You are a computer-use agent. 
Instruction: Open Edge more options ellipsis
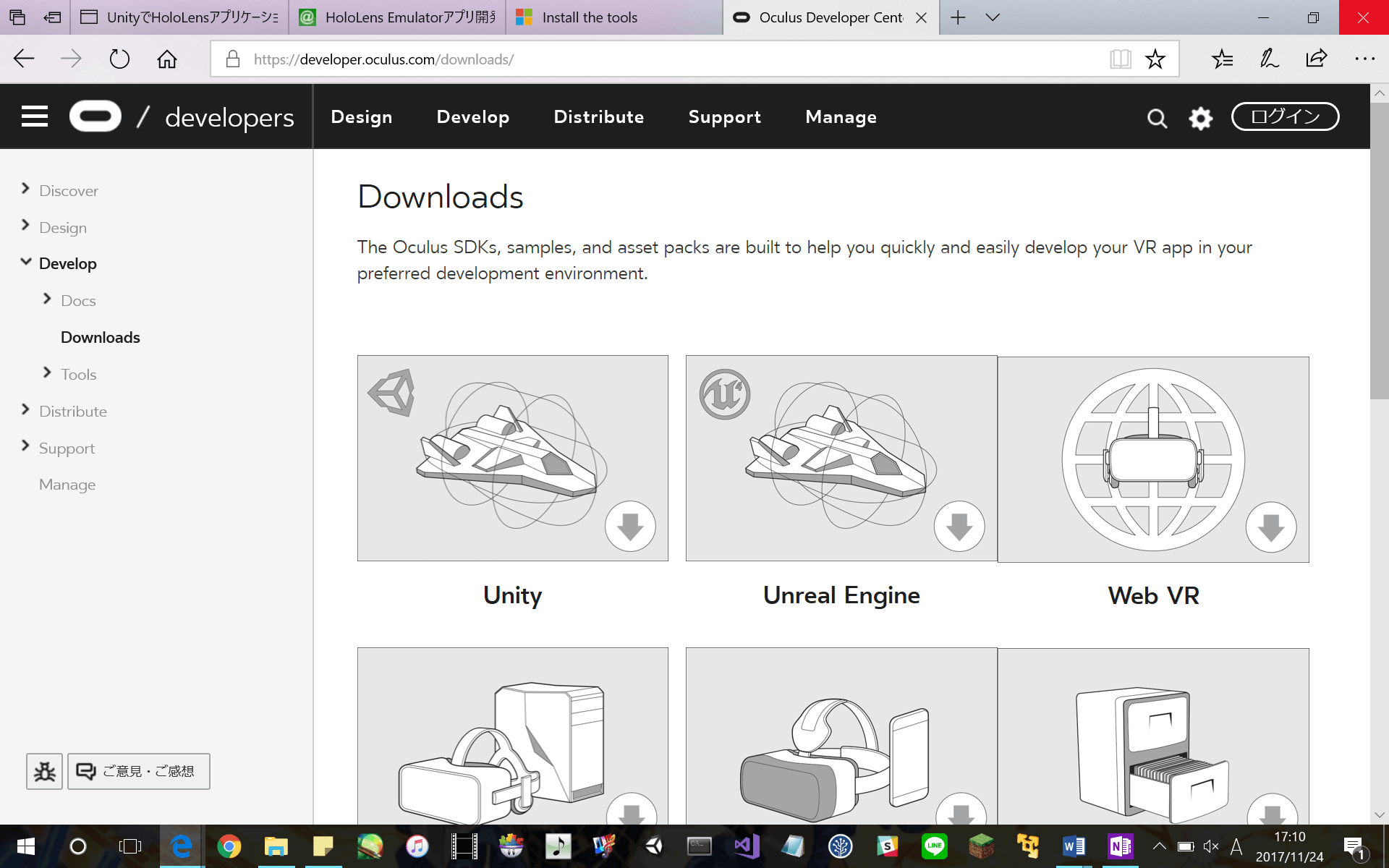tap(1364, 59)
